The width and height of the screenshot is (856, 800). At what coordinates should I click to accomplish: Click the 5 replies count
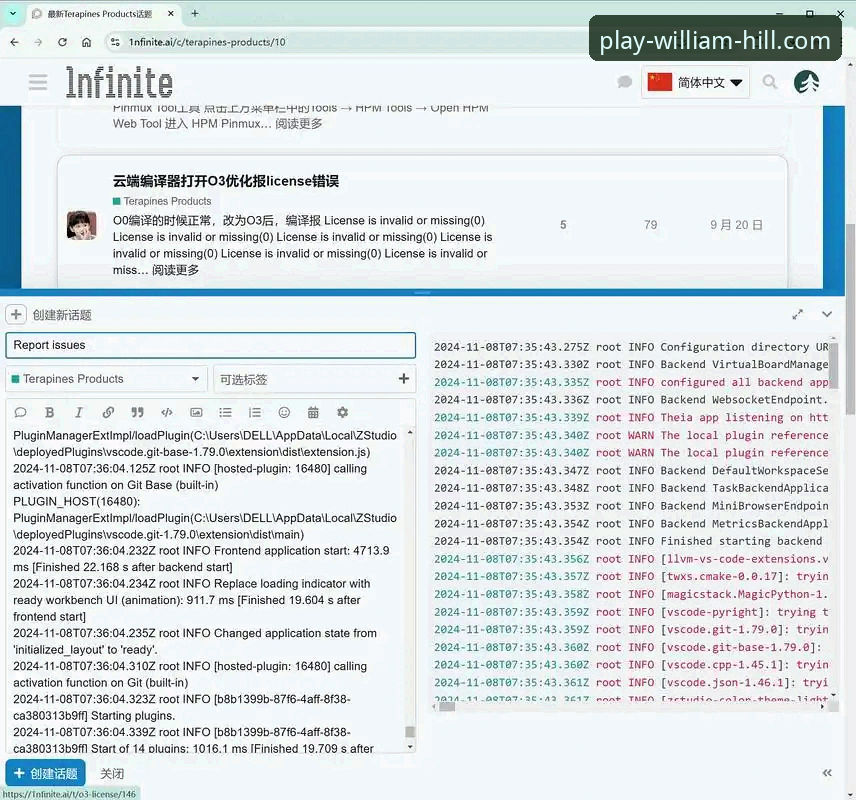click(x=563, y=225)
